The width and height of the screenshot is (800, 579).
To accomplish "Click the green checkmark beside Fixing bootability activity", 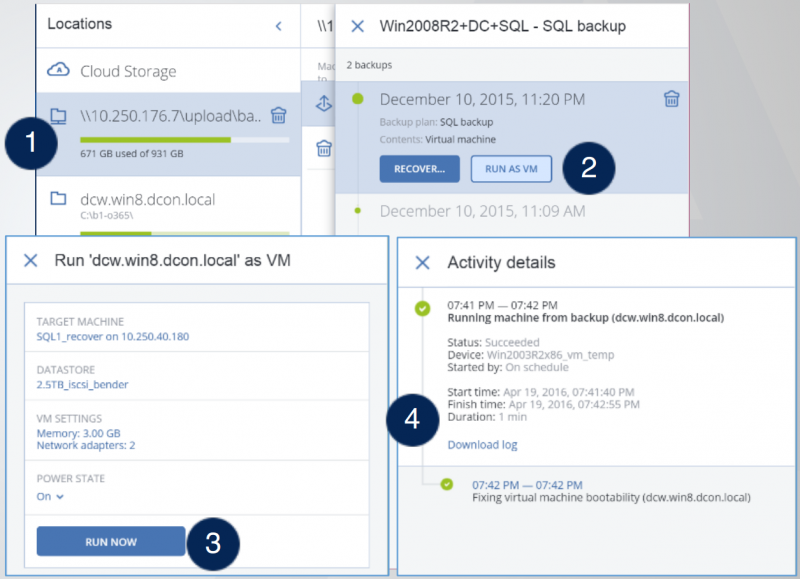I will (x=446, y=484).
